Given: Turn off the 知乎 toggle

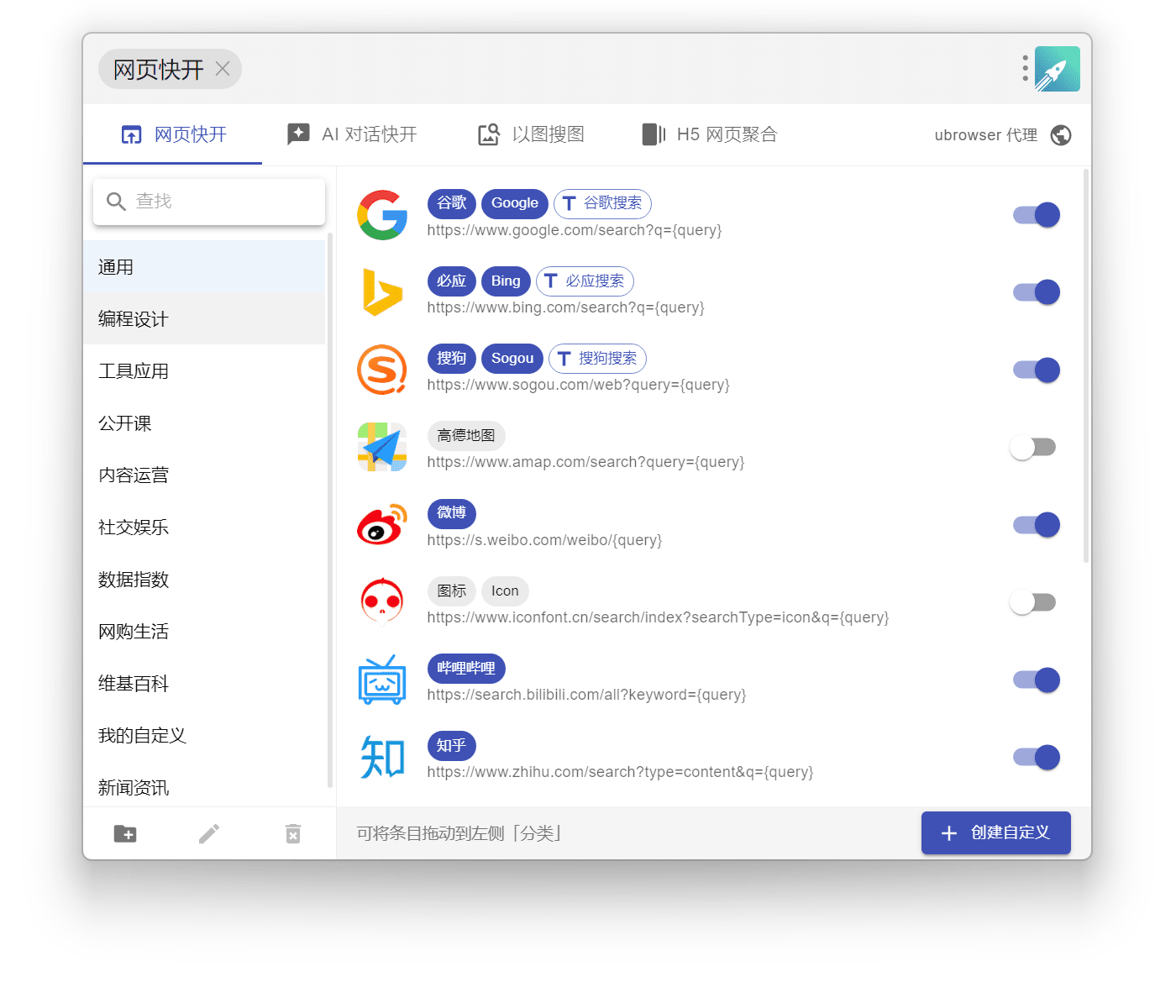Looking at the screenshot, I should coord(1037,757).
